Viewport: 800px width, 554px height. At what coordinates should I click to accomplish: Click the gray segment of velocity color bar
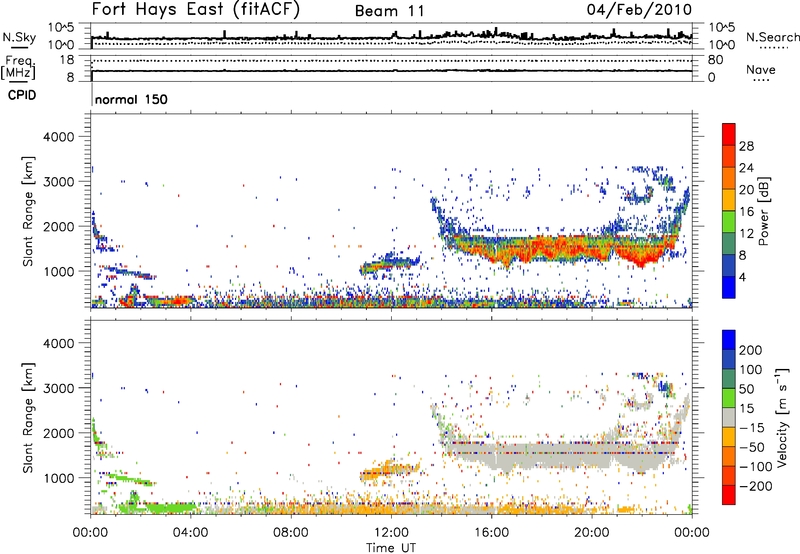729,417
